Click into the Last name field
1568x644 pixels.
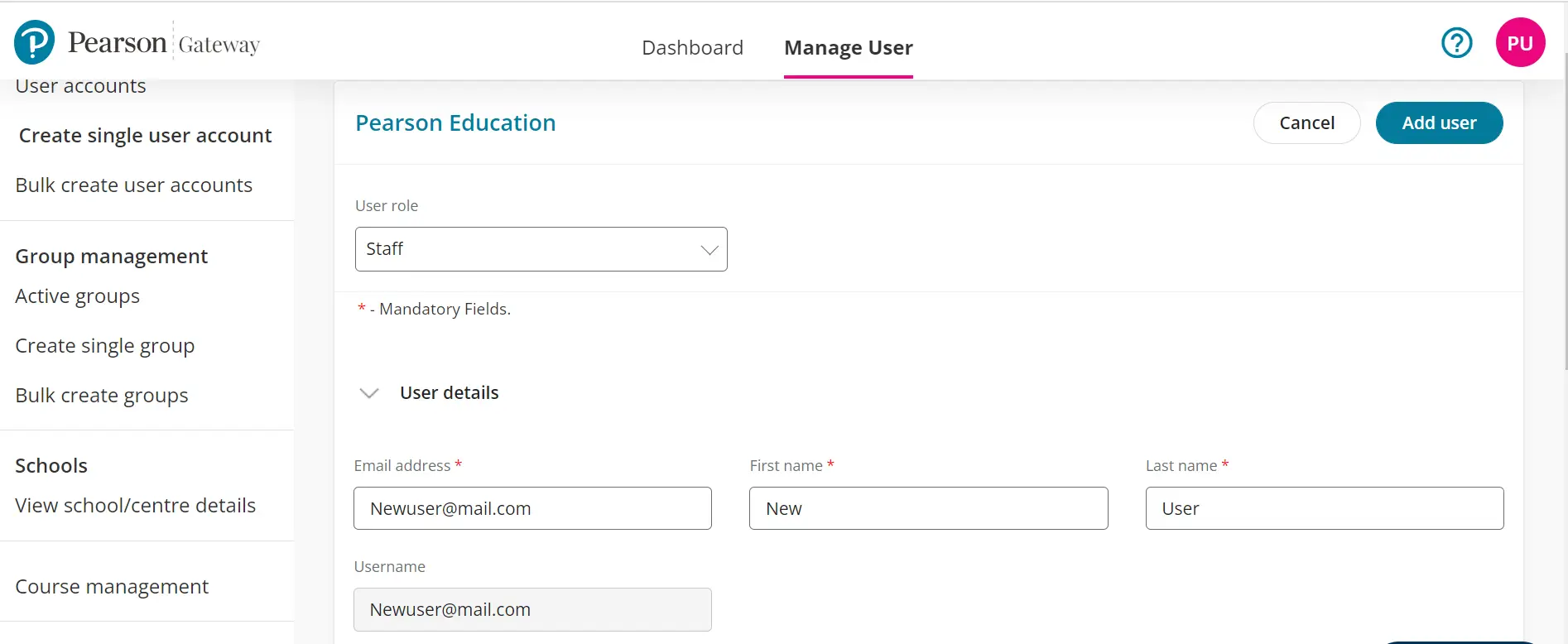pos(1324,508)
